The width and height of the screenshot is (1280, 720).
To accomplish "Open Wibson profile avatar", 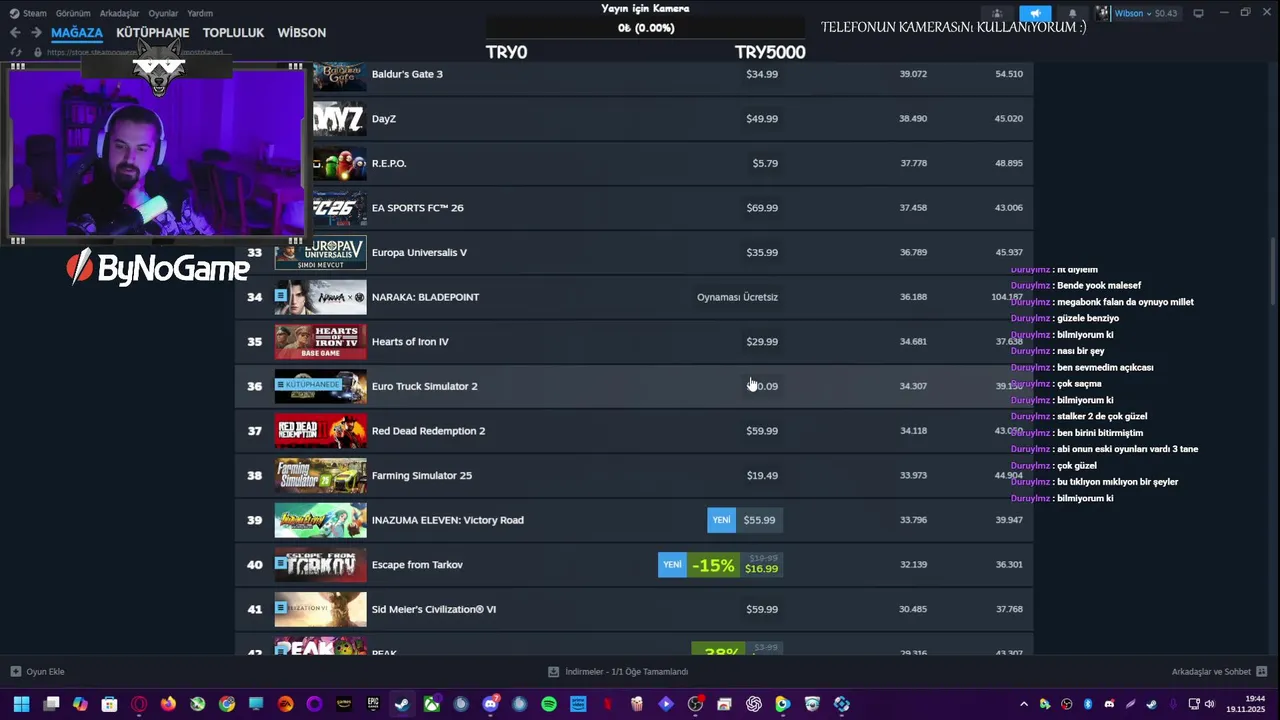I will pyautogui.click(x=1103, y=14).
